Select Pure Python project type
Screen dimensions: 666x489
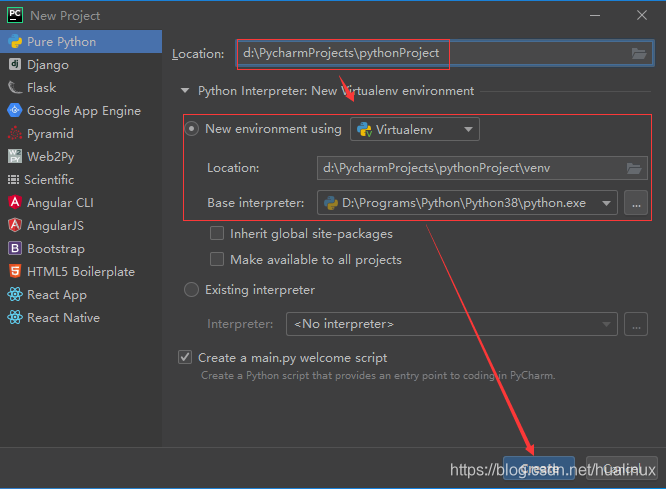coord(81,42)
